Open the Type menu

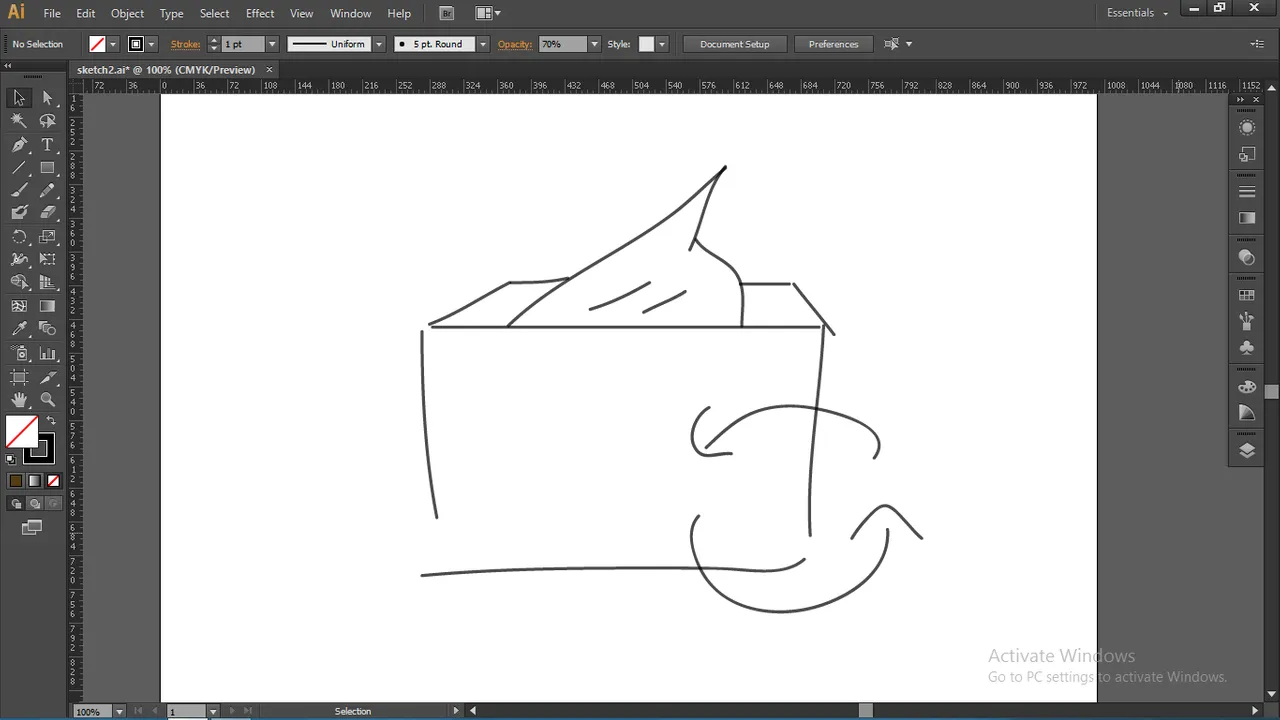pyautogui.click(x=172, y=13)
